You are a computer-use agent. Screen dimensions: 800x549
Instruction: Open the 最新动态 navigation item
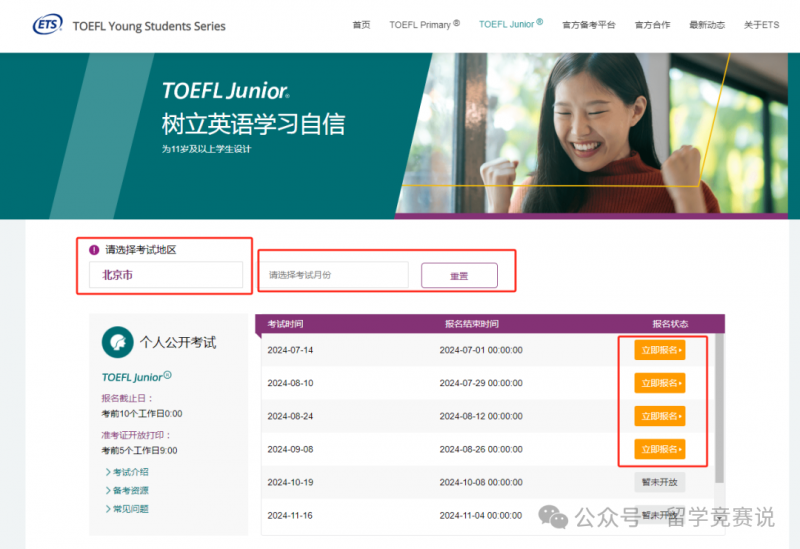tap(707, 24)
